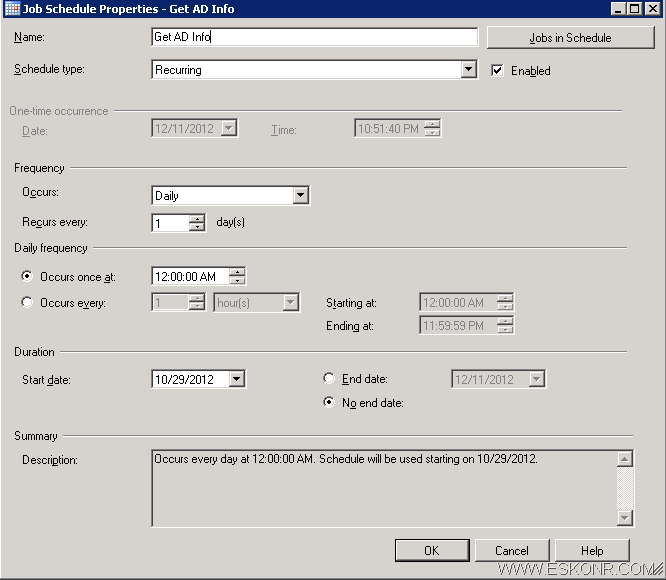Open the hour(s) unit dropdown
666x580 pixels.
tap(291, 303)
